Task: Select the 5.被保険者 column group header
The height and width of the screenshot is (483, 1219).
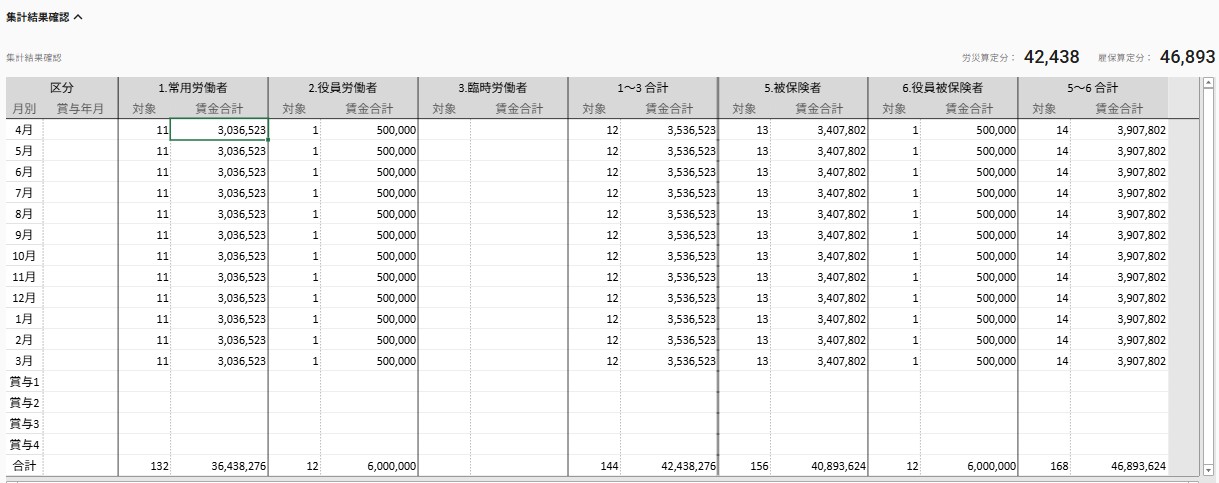Action: click(x=793, y=88)
